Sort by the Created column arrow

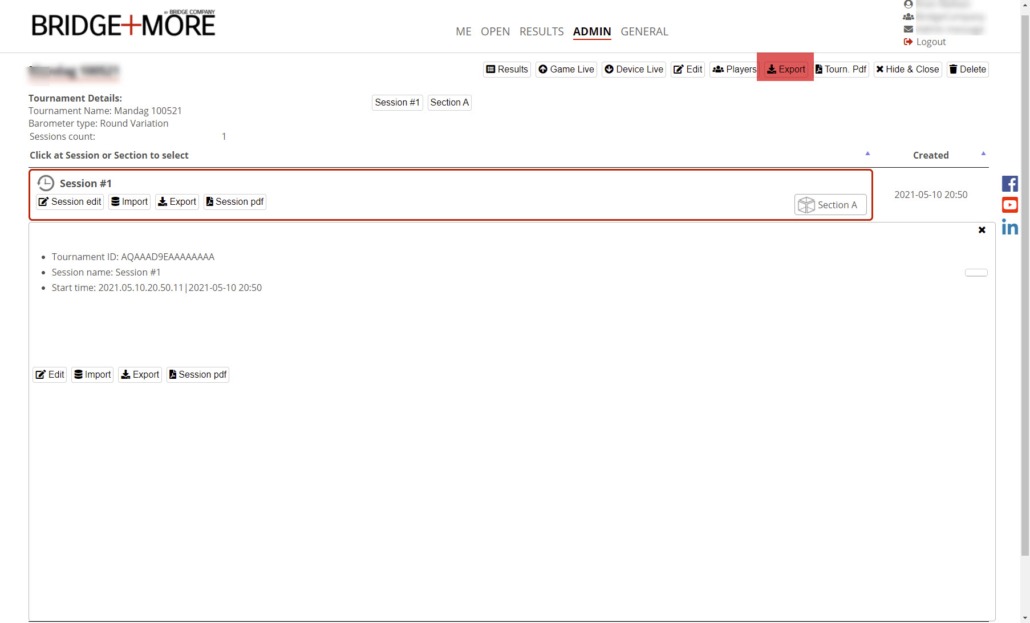click(x=983, y=154)
